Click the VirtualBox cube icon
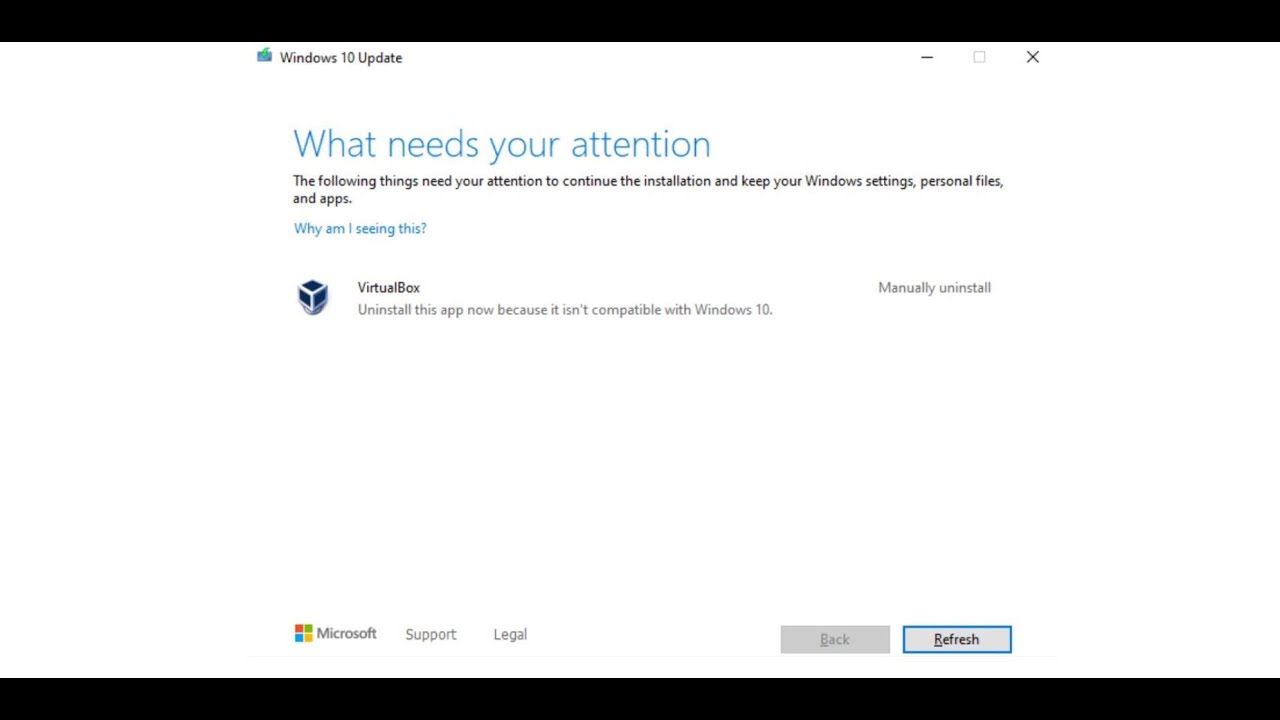The height and width of the screenshot is (720, 1280). pyautogui.click(x=313, y=297)
